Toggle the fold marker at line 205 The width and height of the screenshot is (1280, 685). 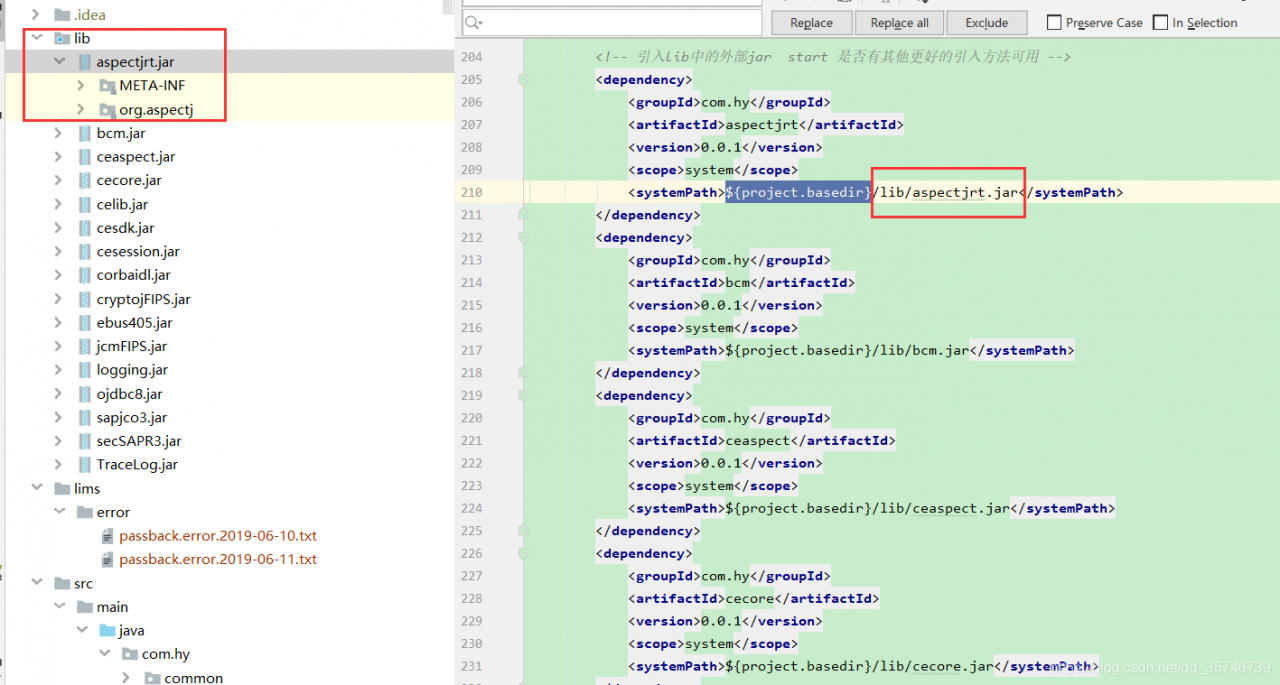522,79
